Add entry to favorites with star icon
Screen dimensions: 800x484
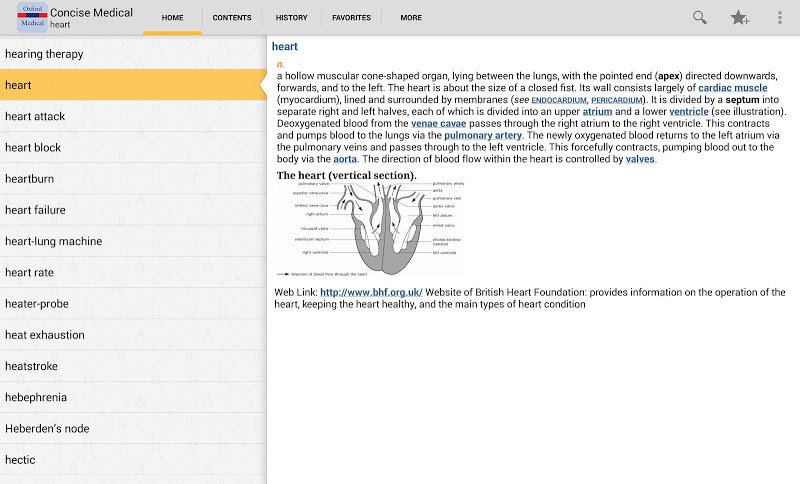(x=739, y=18)
